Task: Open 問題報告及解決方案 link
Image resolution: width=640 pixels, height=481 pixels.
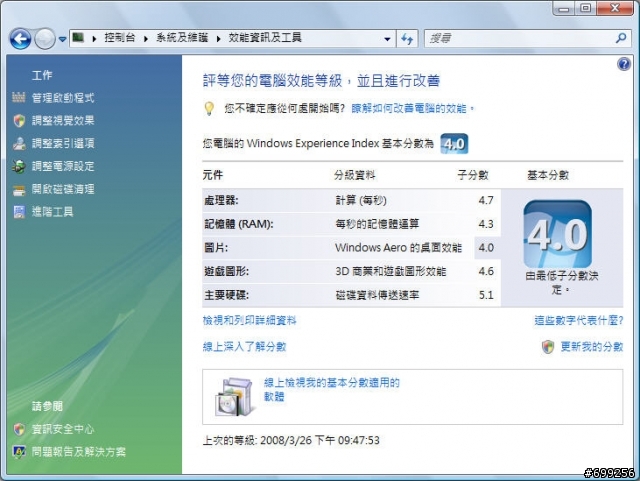Action: pos(79,452)
